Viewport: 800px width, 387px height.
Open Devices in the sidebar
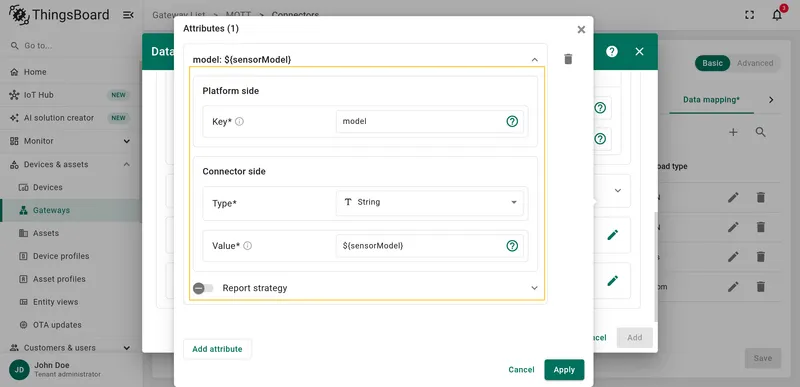tap(71, 187)
